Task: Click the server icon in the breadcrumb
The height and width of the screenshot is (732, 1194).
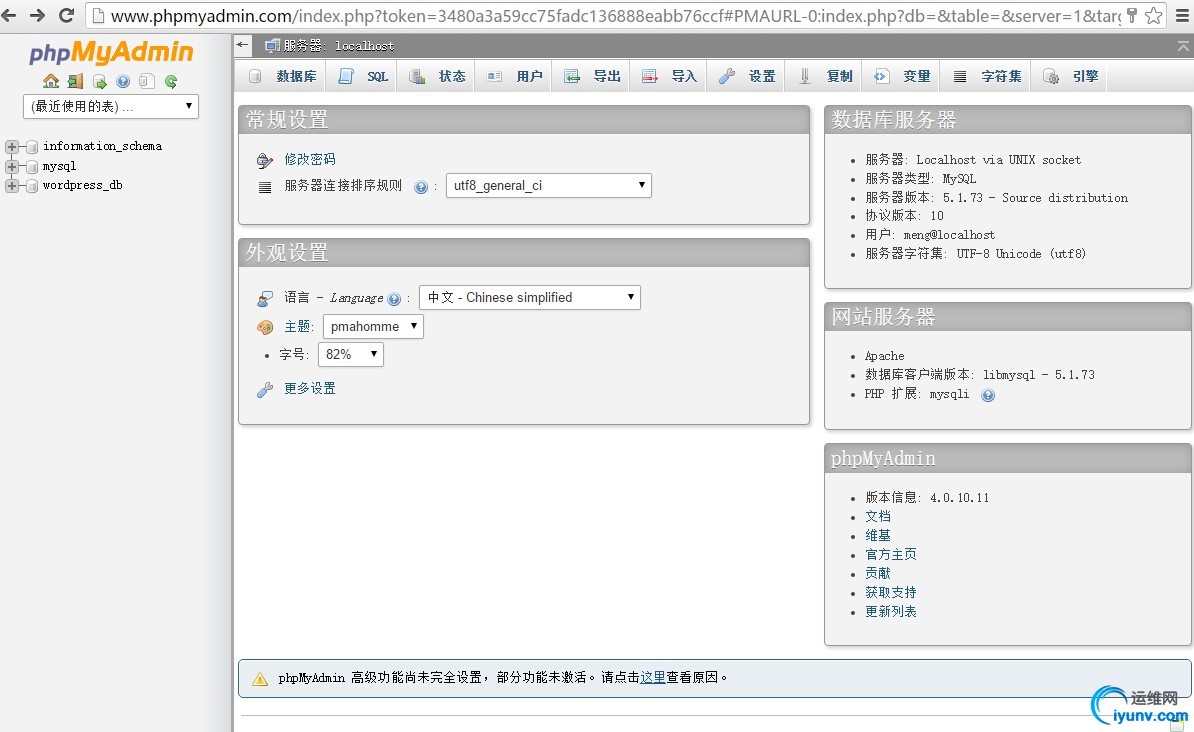Action: [272, 46]
